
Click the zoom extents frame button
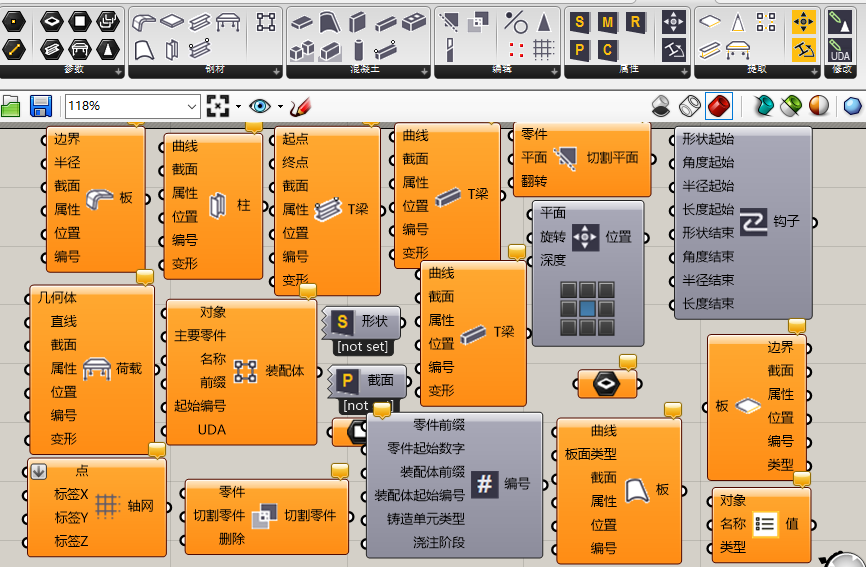(x=218, y=105)
